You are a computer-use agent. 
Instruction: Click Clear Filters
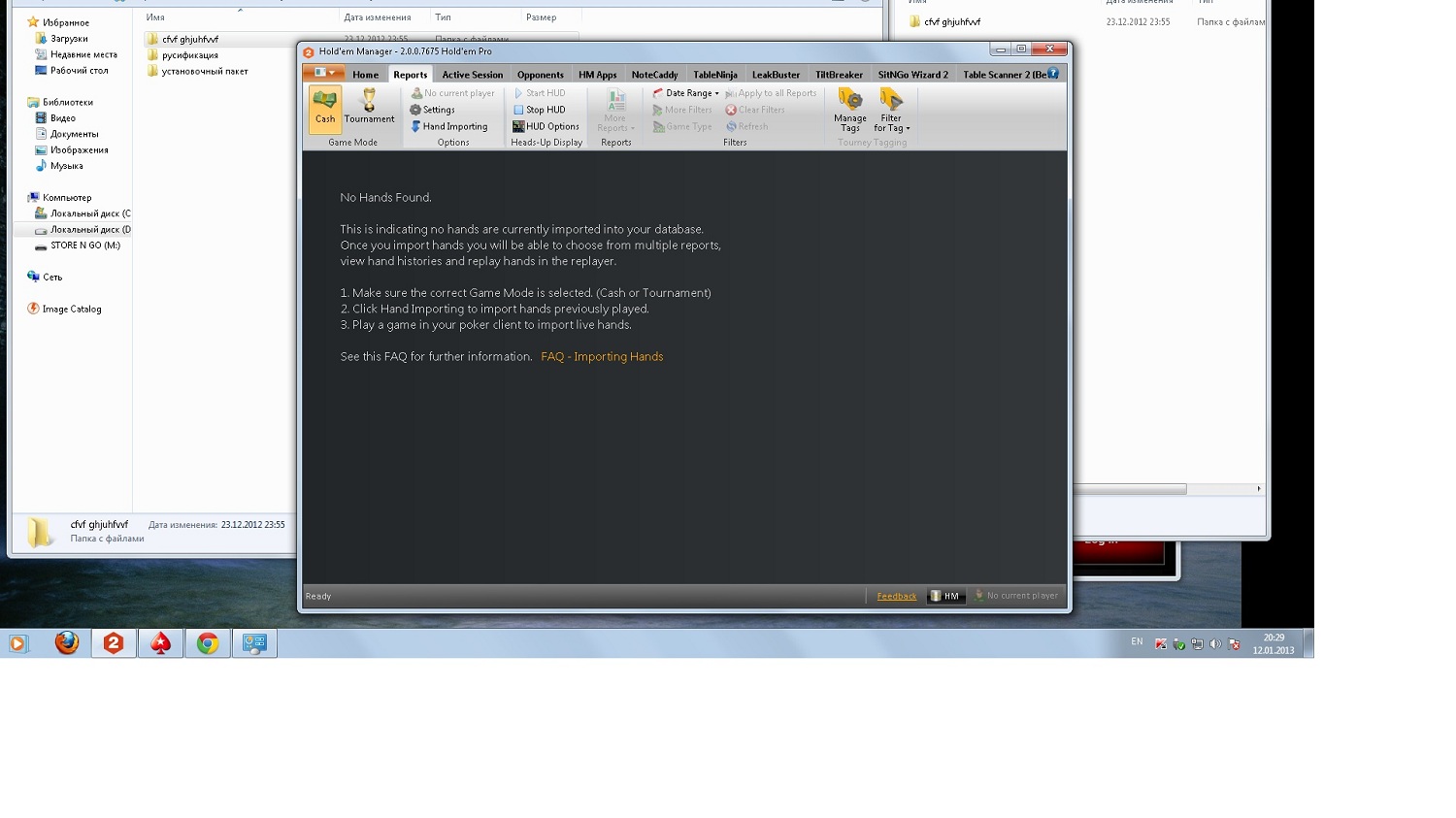(x=755, y=110)
